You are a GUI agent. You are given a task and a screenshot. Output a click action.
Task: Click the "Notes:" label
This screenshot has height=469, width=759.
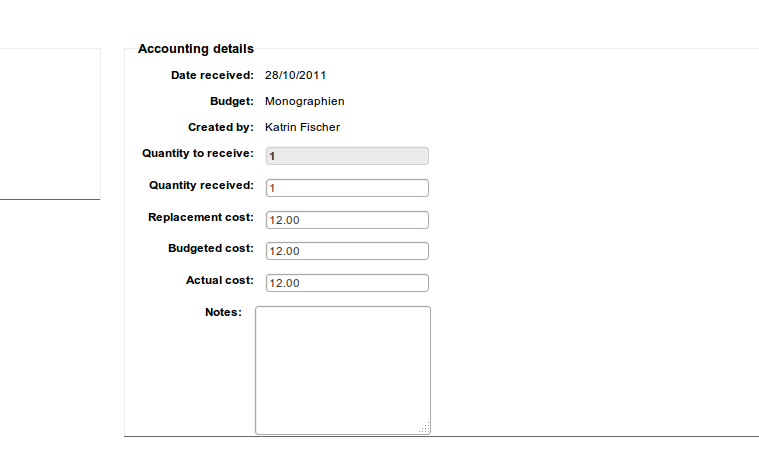coord(223,312)
